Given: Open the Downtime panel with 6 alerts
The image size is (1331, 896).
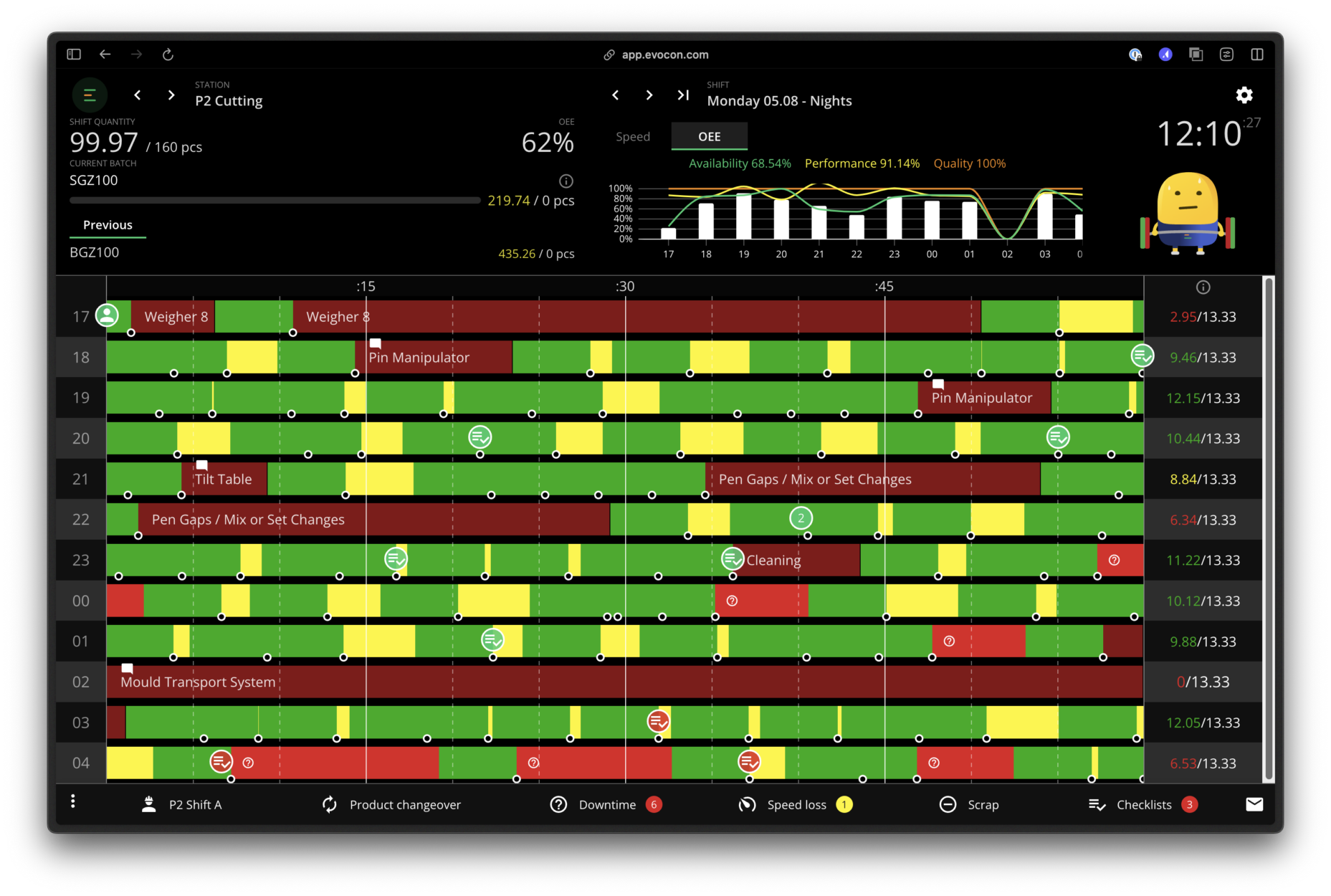Looking at the screenshot, I should click(558, 804).
